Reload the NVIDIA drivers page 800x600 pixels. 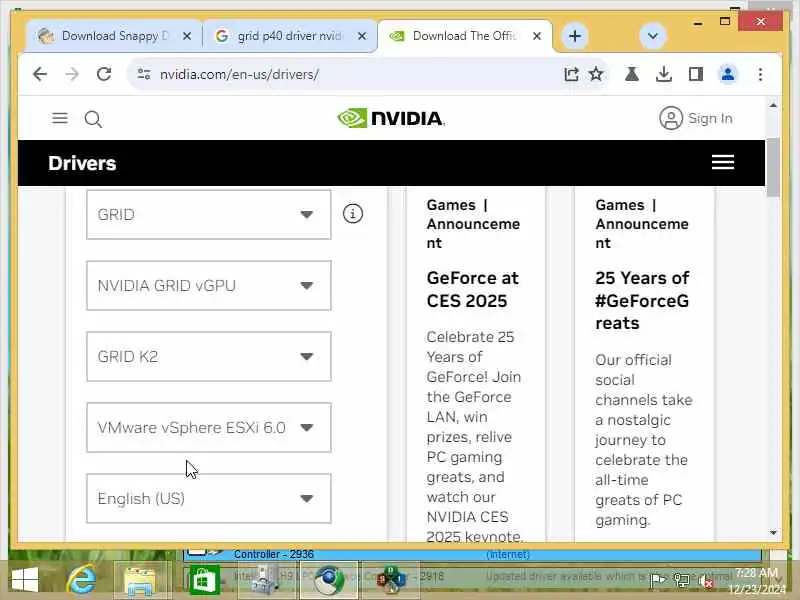(x=104, y=74)
